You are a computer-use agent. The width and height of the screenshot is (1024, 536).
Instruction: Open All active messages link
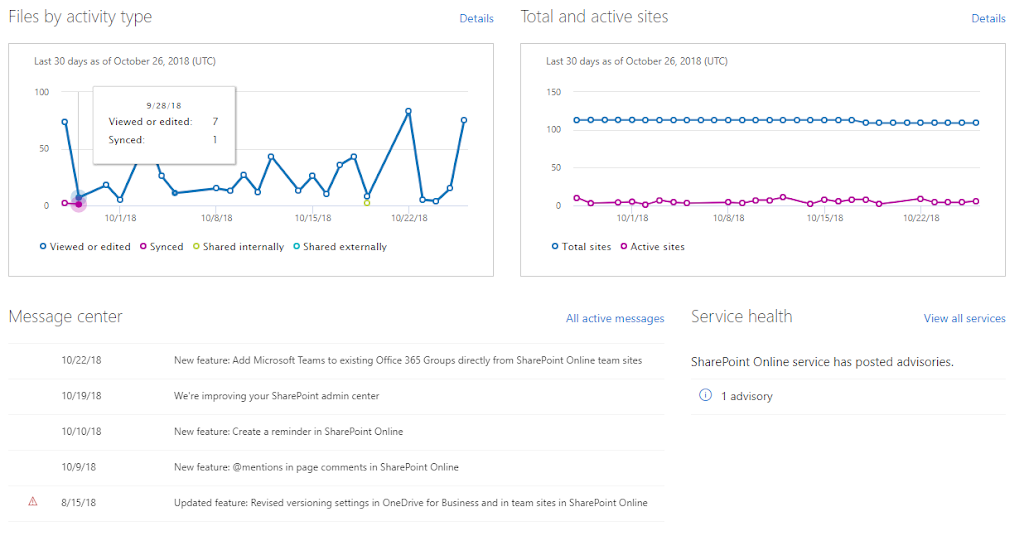(615, 319)
